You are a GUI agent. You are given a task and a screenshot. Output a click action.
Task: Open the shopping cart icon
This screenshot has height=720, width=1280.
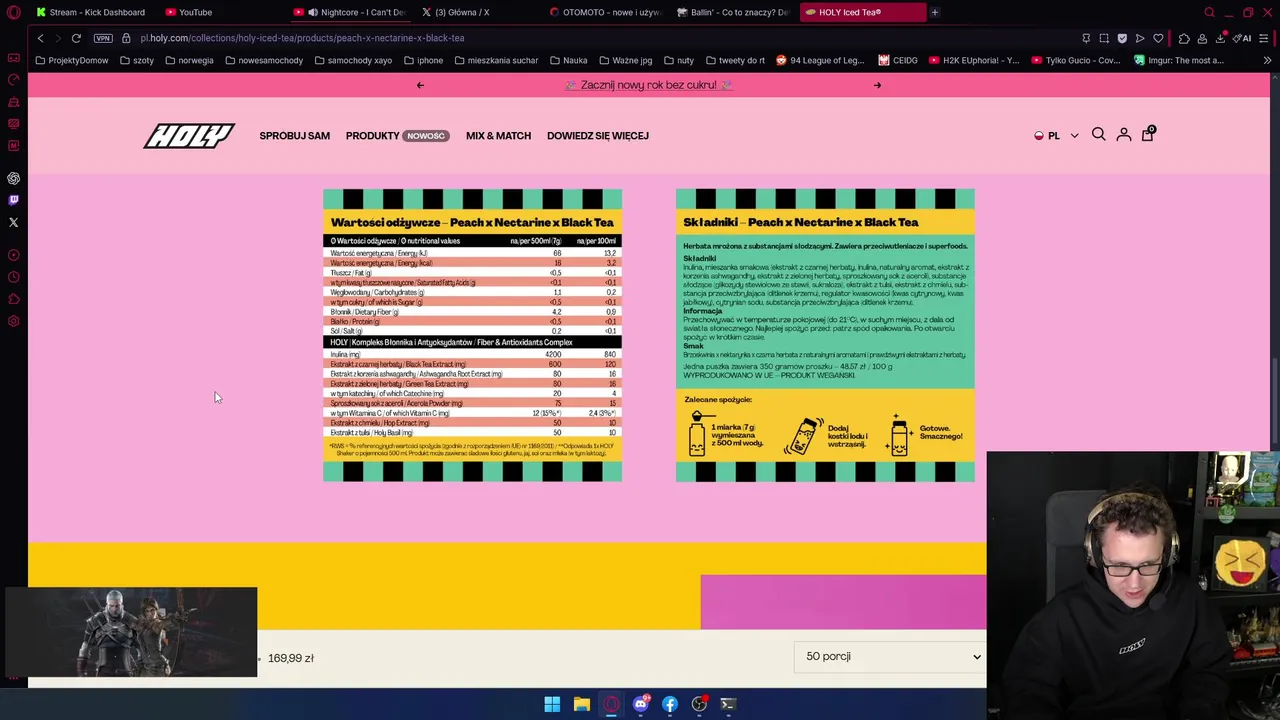(x=1148, y=134)
